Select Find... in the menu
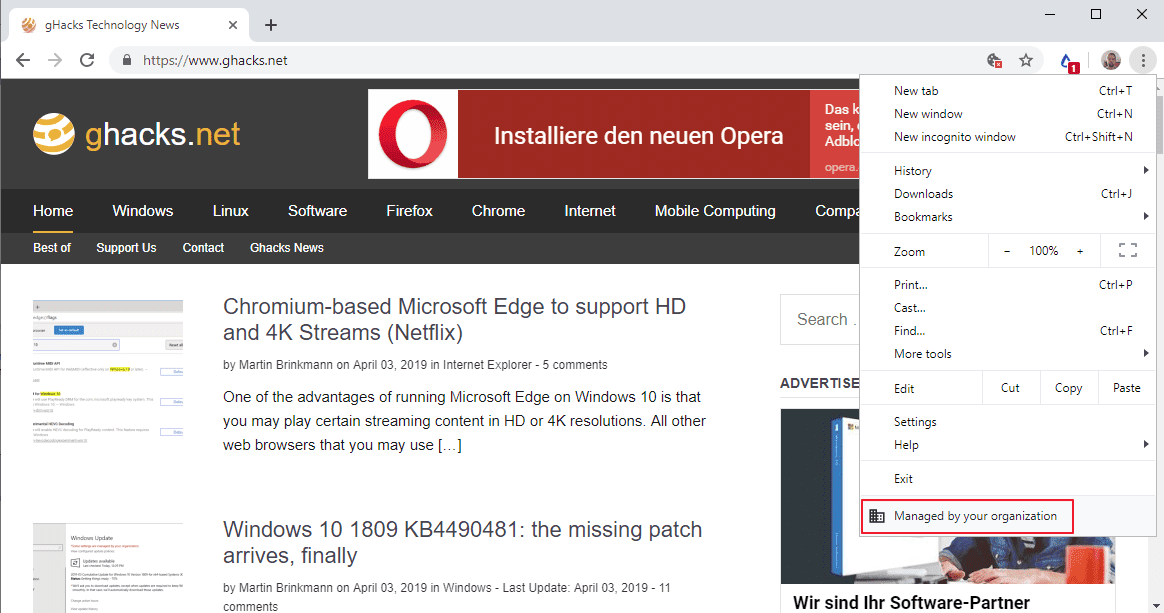Viewport: 1164px width, 613px height. [x=1007, y=331]
